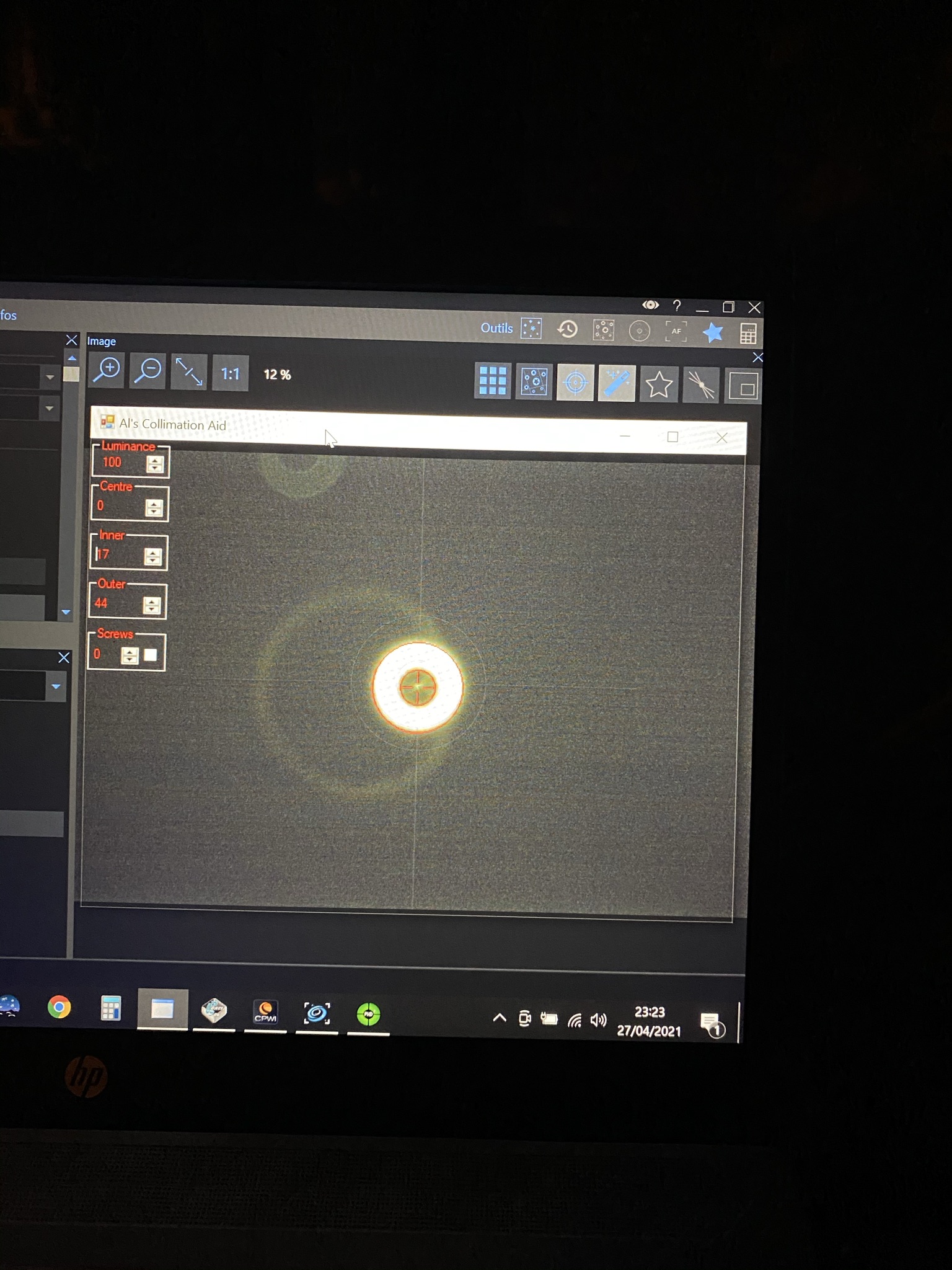This screenshot has width=952, height=1270.
Task: Toggle the blue grid overlay icon
Action: point(493,380)
